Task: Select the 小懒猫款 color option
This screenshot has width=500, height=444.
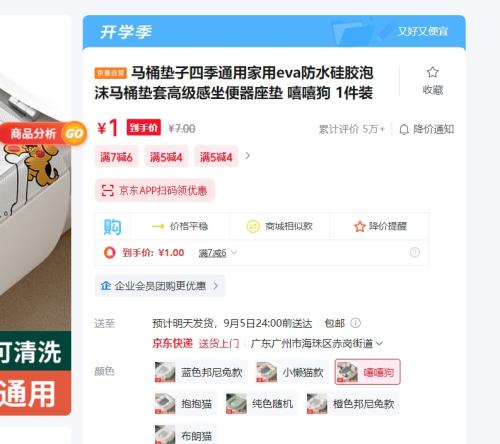Action: point(291,372)
